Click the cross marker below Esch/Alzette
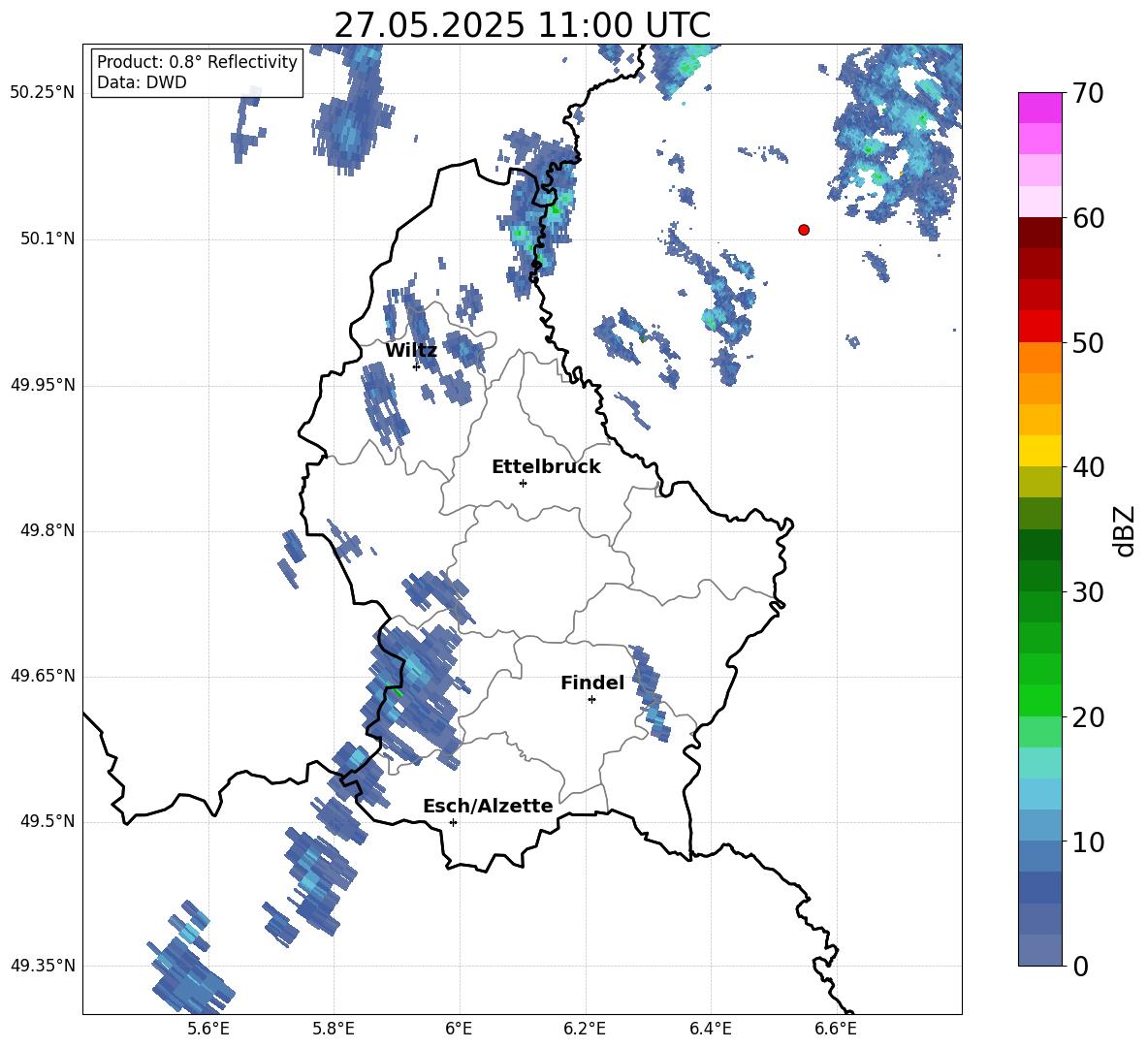This screenshot has width=1148, height=1048. [x=453, y=822]
